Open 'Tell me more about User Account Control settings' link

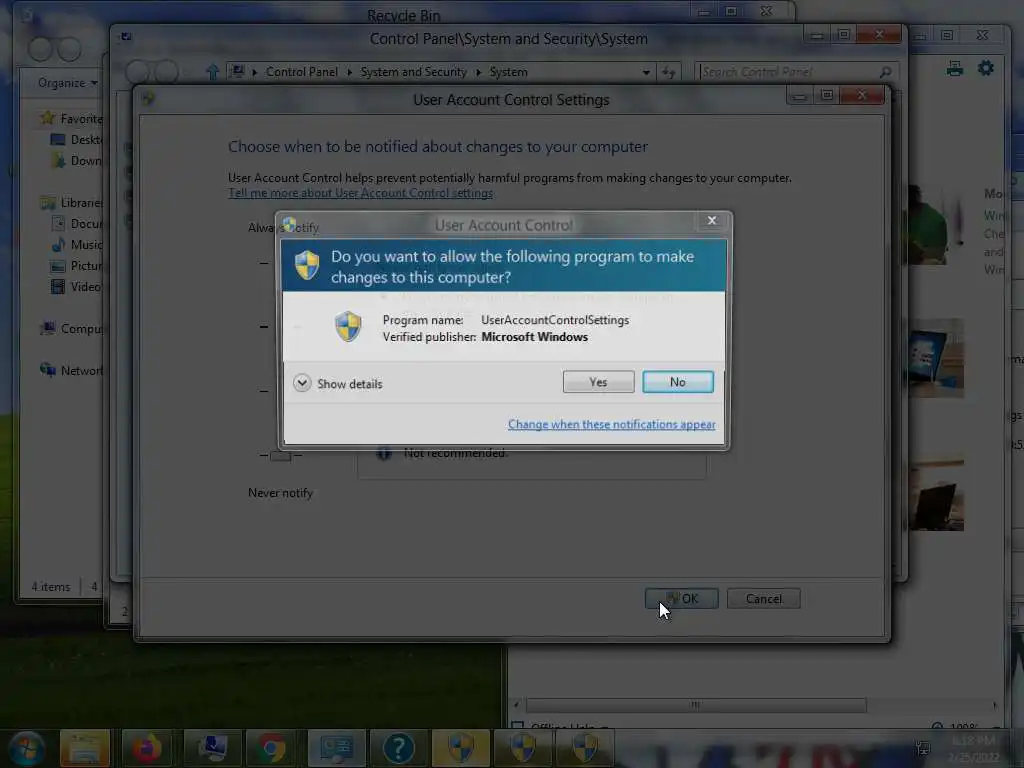(x=360, y=193)
